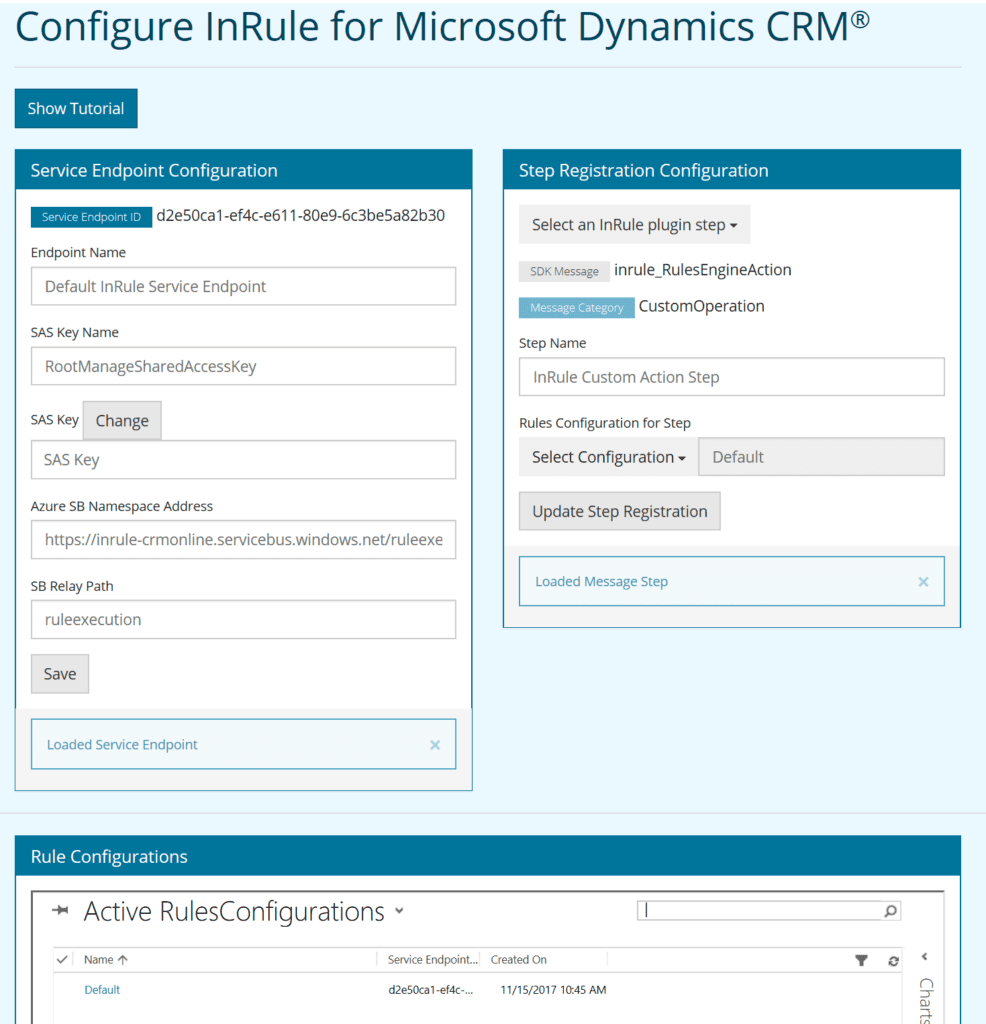Viewport: 986px width, 1024px height.
Task: Click the Azure SB Namespace Address field
Action: click(x=243, y=539)
